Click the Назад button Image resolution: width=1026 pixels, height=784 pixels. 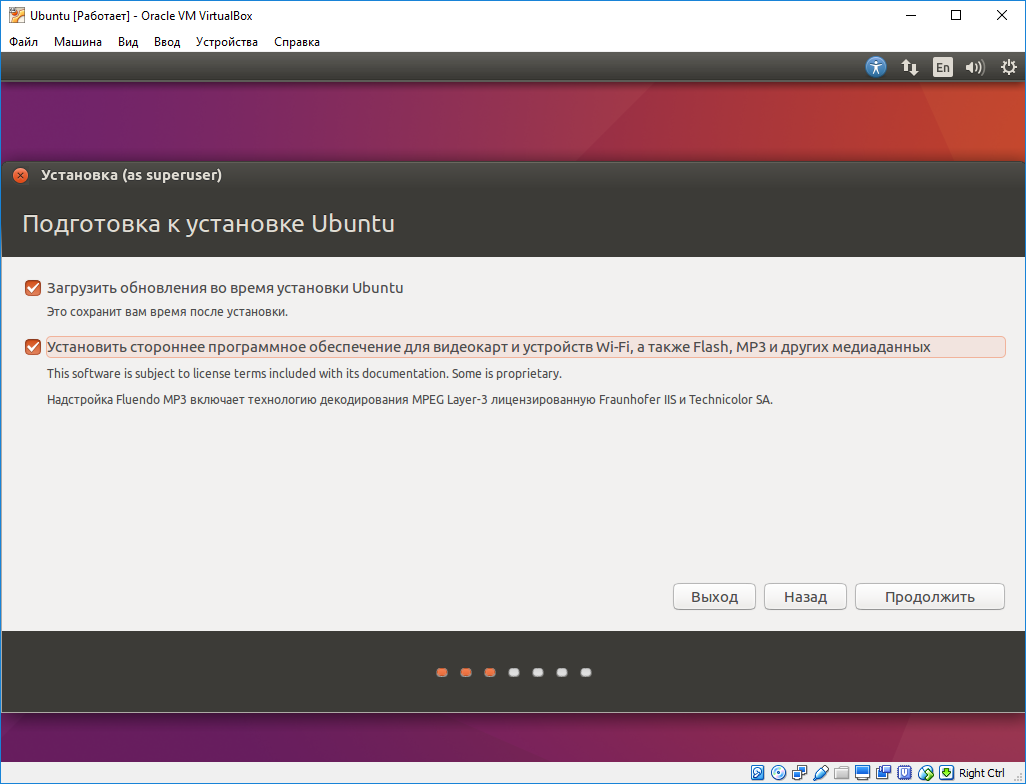[805, 597]
